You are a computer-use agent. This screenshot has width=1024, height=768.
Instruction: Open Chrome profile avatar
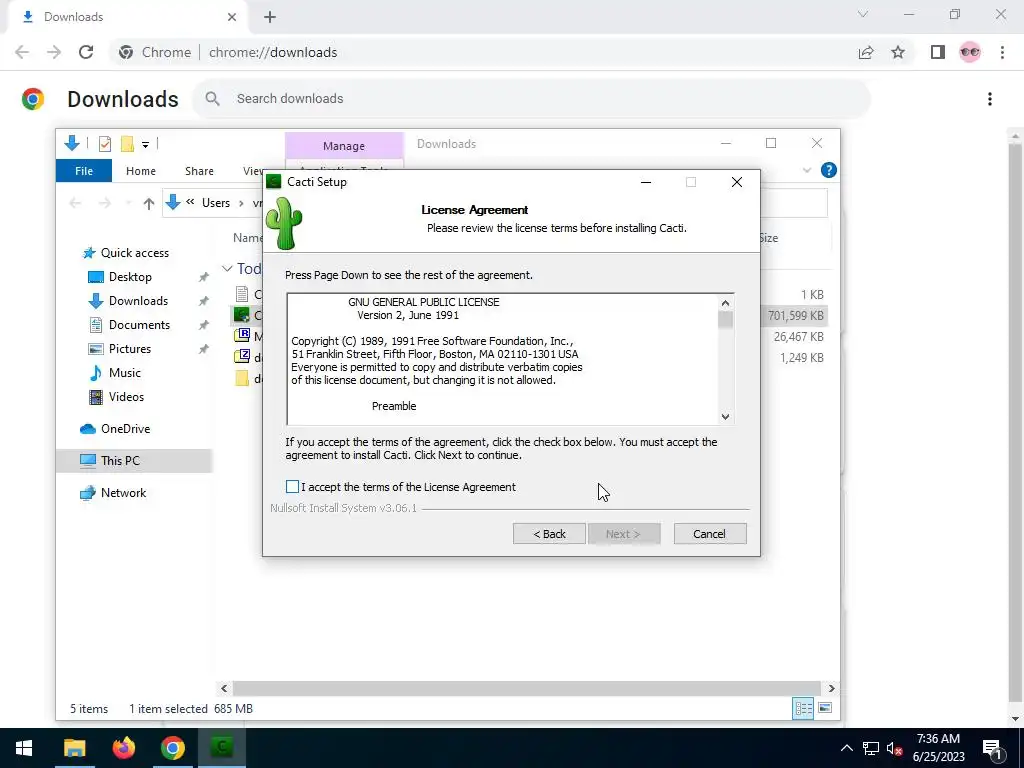[970, 52]
